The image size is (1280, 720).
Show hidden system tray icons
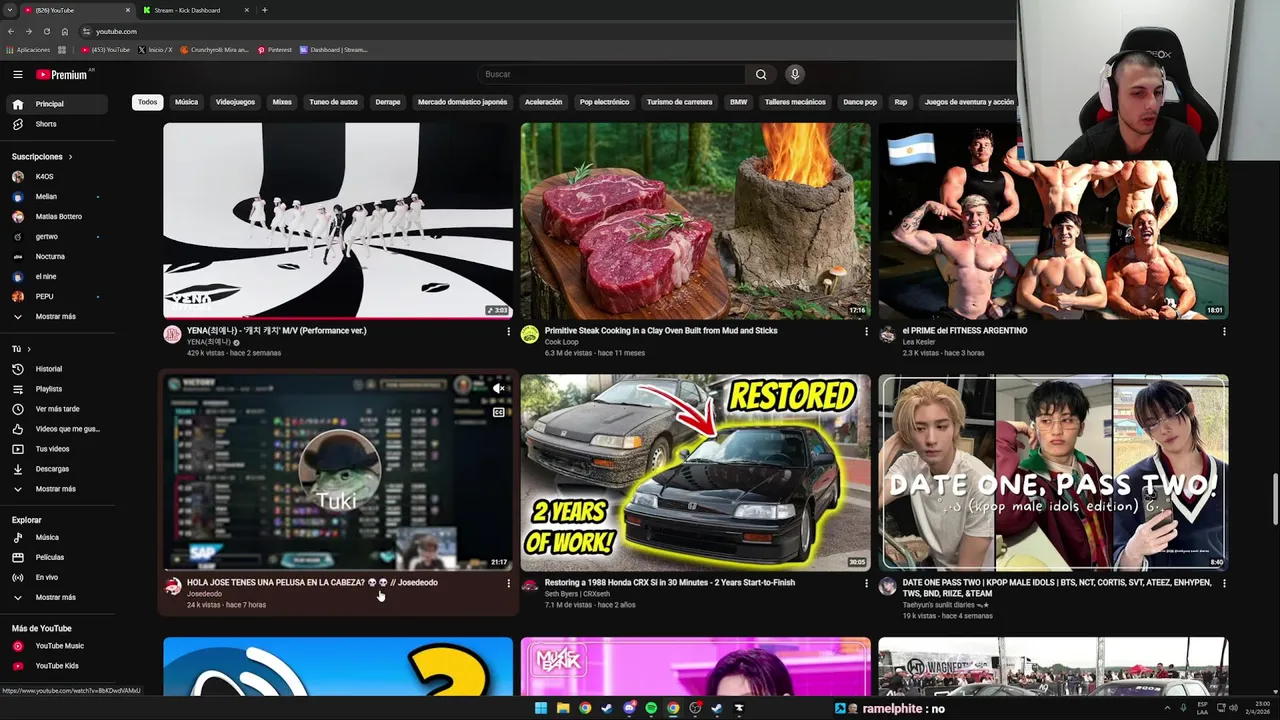point(1167,708)
